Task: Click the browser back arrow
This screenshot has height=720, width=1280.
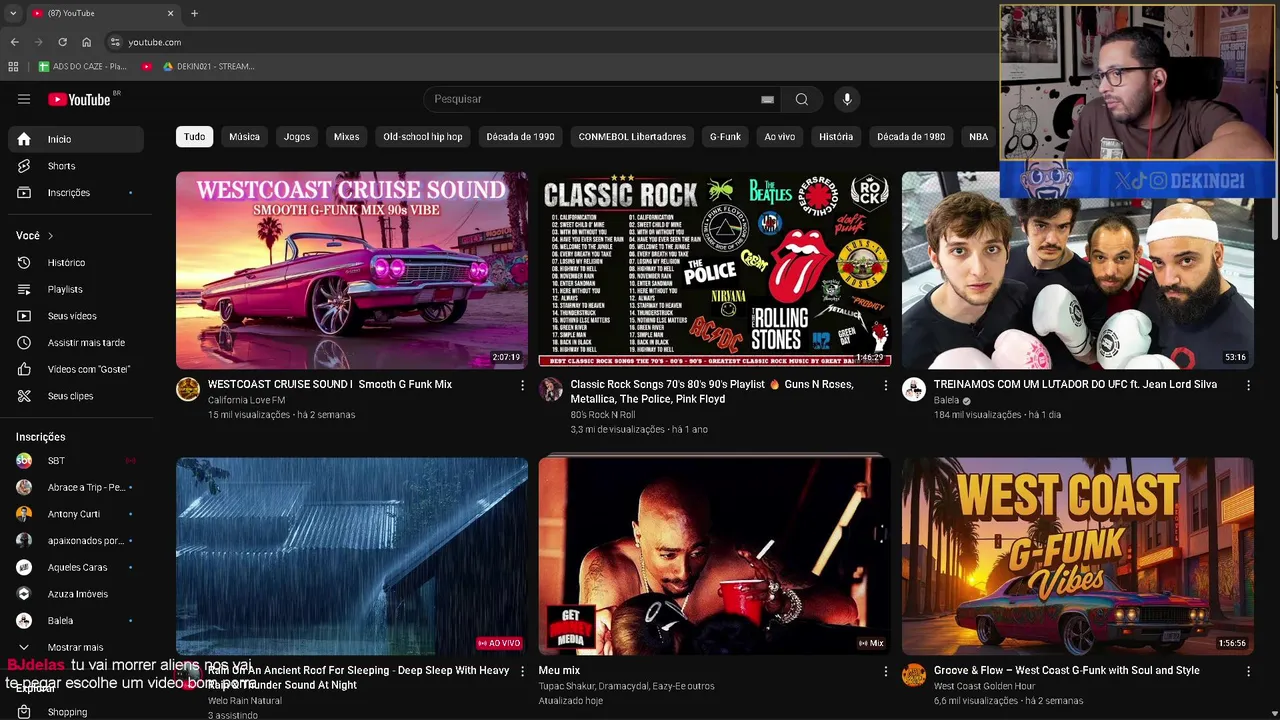Action: (14, 42)
